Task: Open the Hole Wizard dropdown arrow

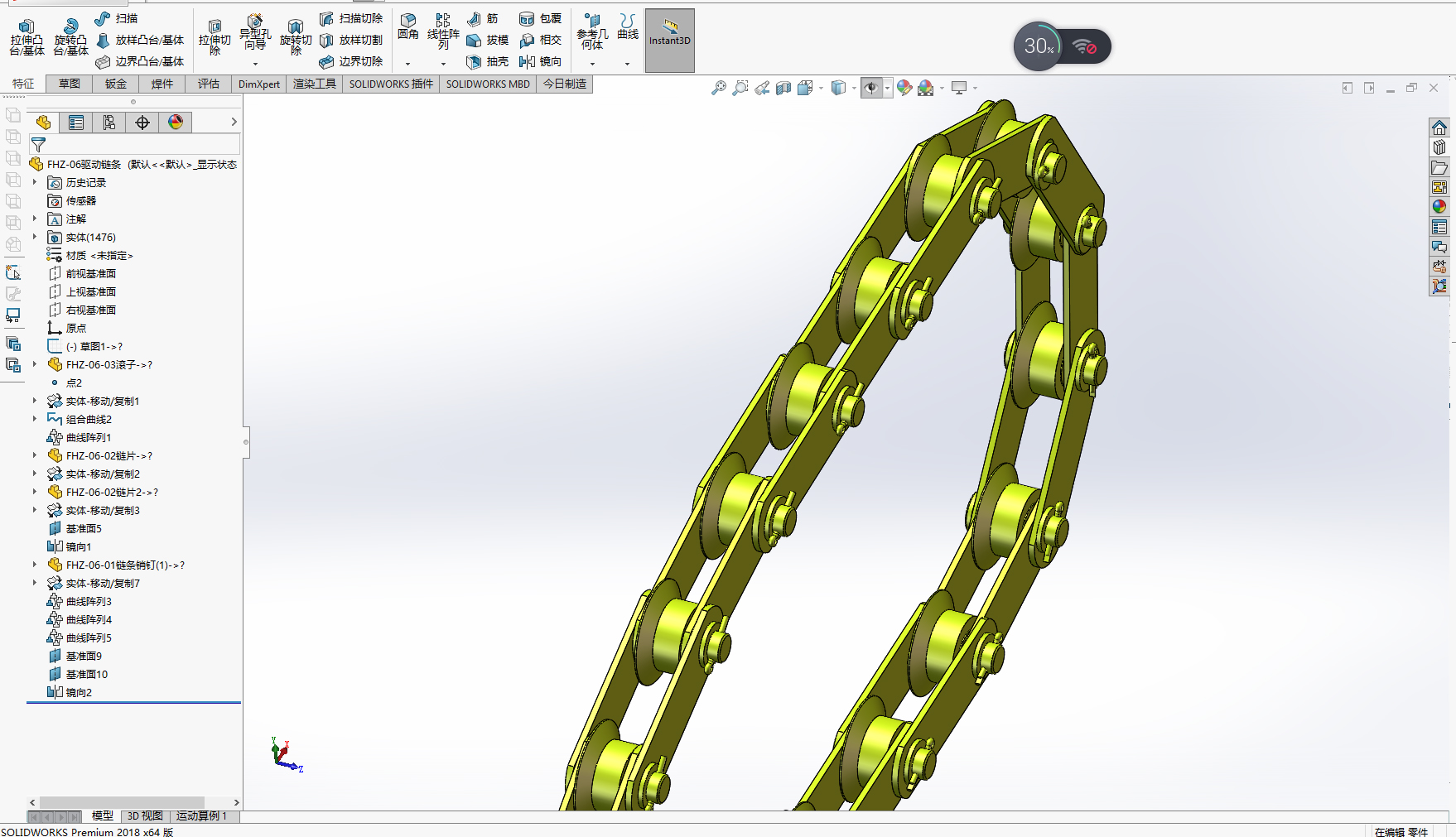Action: tap(255, 64)
